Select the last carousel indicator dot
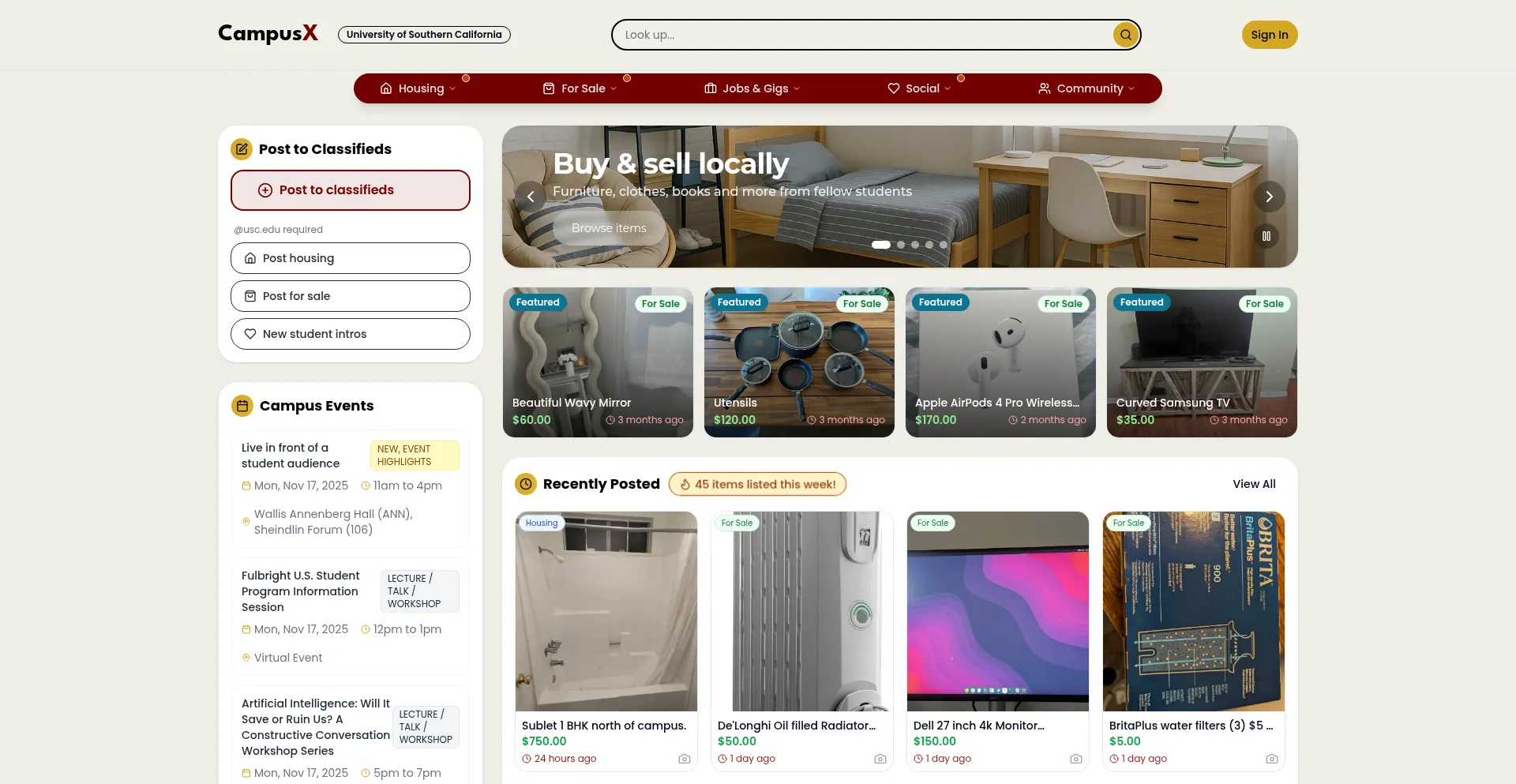Screen dimensions: 1516x784 (944, 245)
